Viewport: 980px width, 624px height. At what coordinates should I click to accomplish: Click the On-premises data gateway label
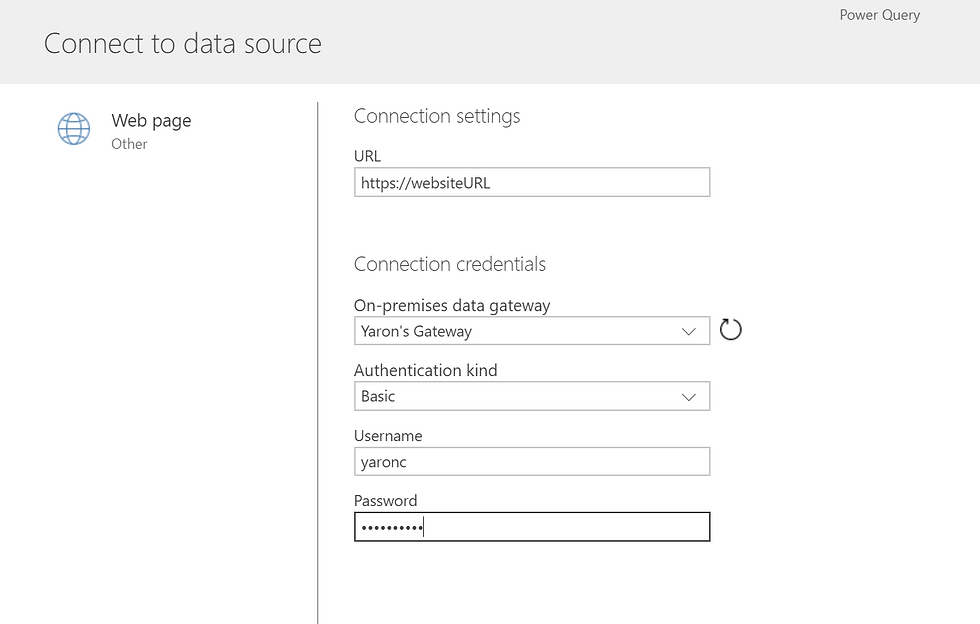pyautogui.click(x=452, y=305)
